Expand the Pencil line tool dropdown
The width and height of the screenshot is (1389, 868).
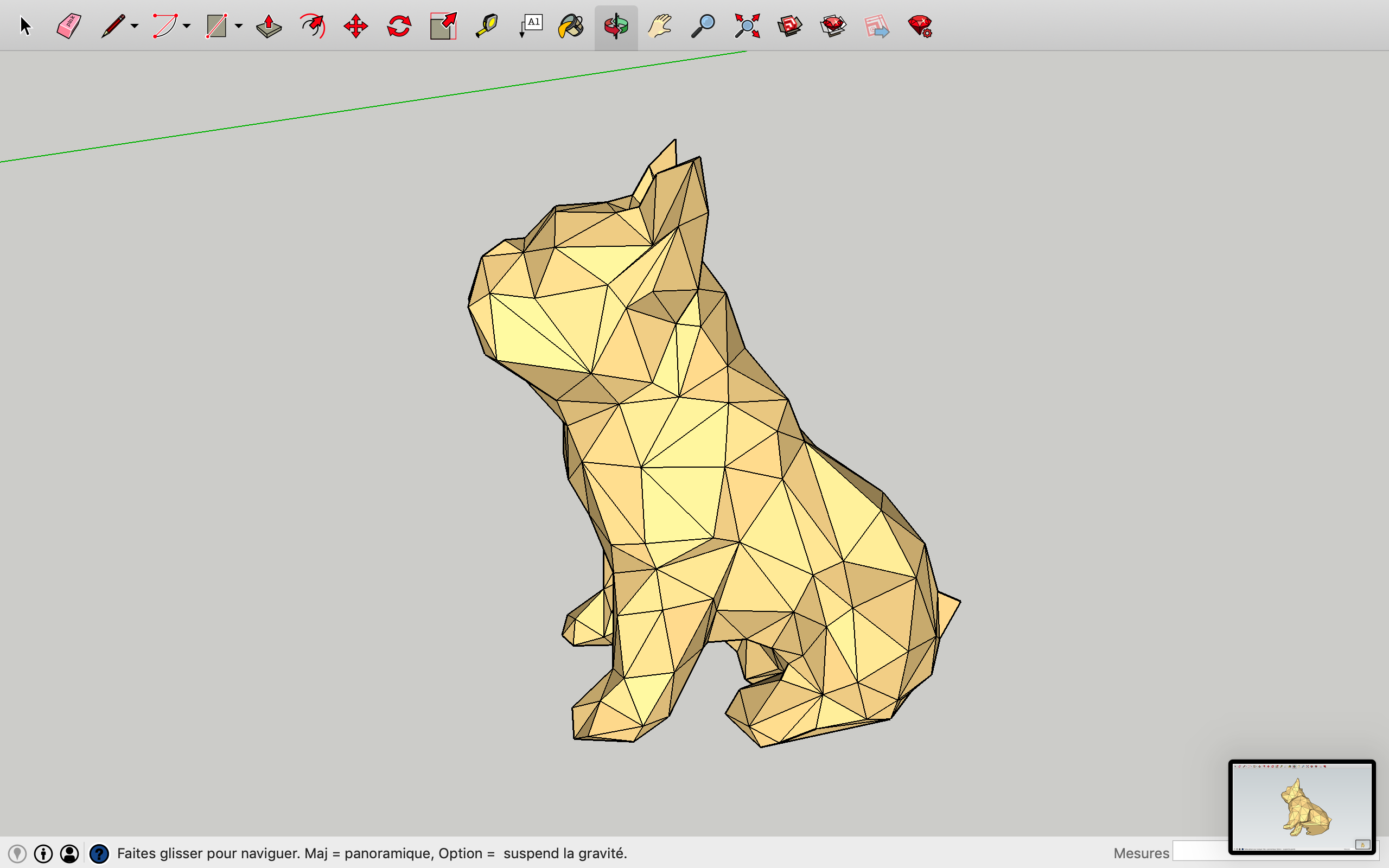[x=135, y=27]
